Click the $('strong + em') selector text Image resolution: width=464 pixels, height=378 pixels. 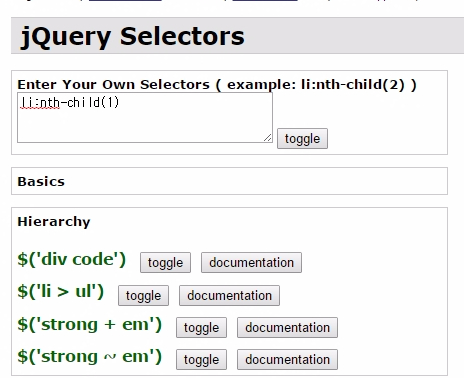tap(90, 324)
